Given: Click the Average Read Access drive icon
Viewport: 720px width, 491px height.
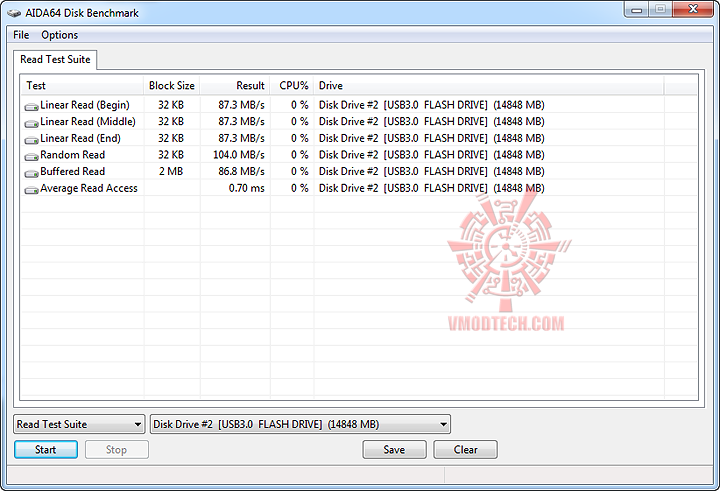Looking at the screenshot, I should [31, 190].
